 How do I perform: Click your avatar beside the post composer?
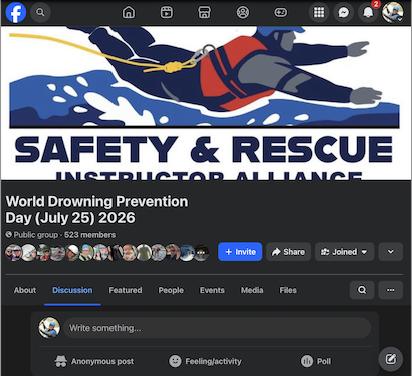click(x=49, y=328)
